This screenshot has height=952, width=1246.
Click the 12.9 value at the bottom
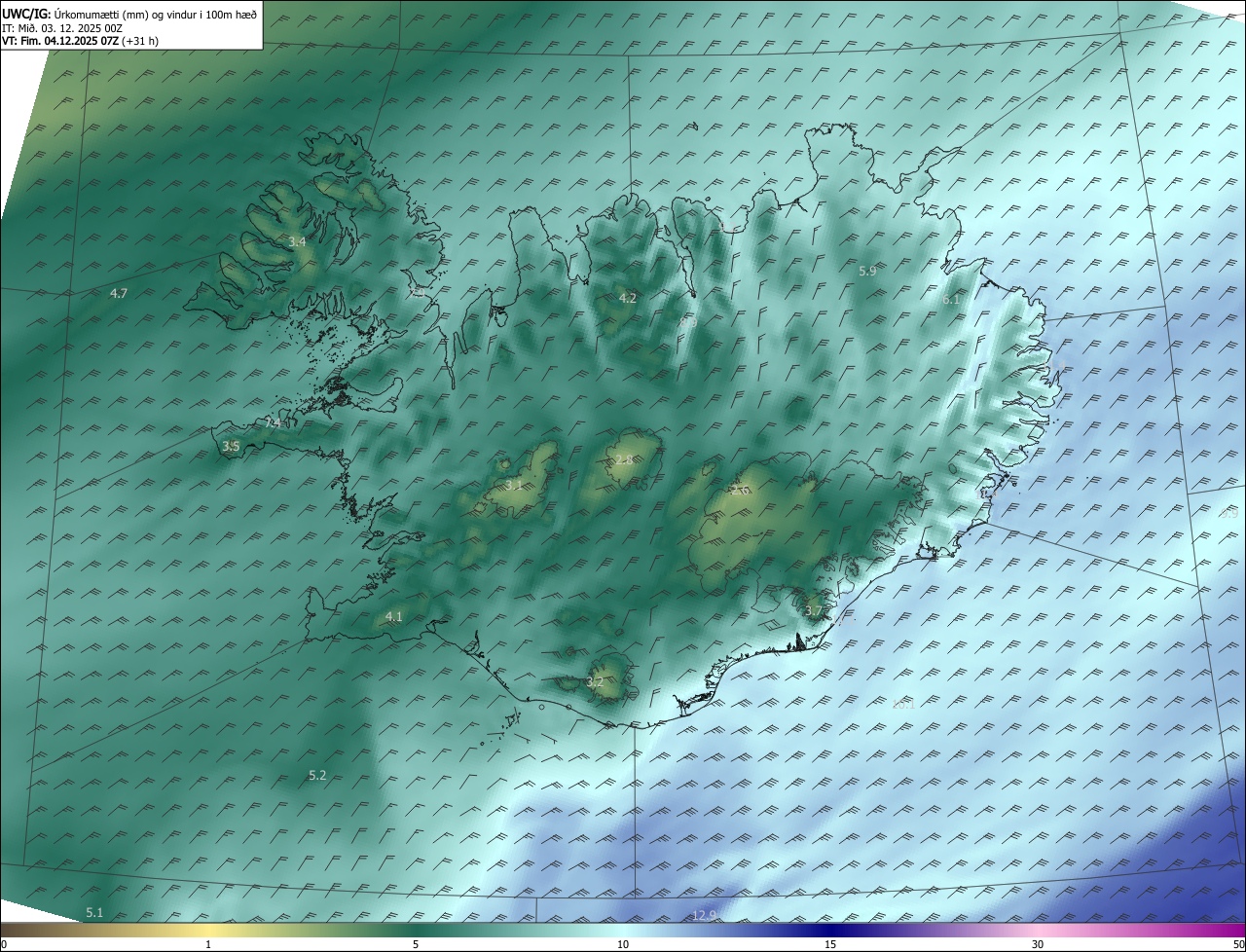pyautogui.click(x=705, y=915)
